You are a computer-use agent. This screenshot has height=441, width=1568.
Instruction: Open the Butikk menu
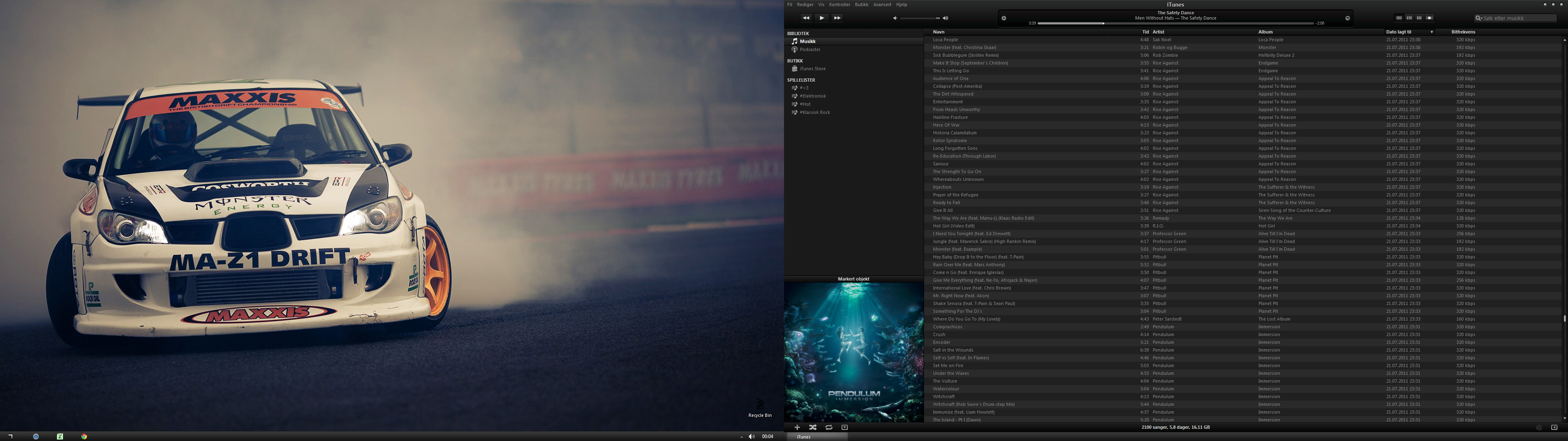point(862,5)
